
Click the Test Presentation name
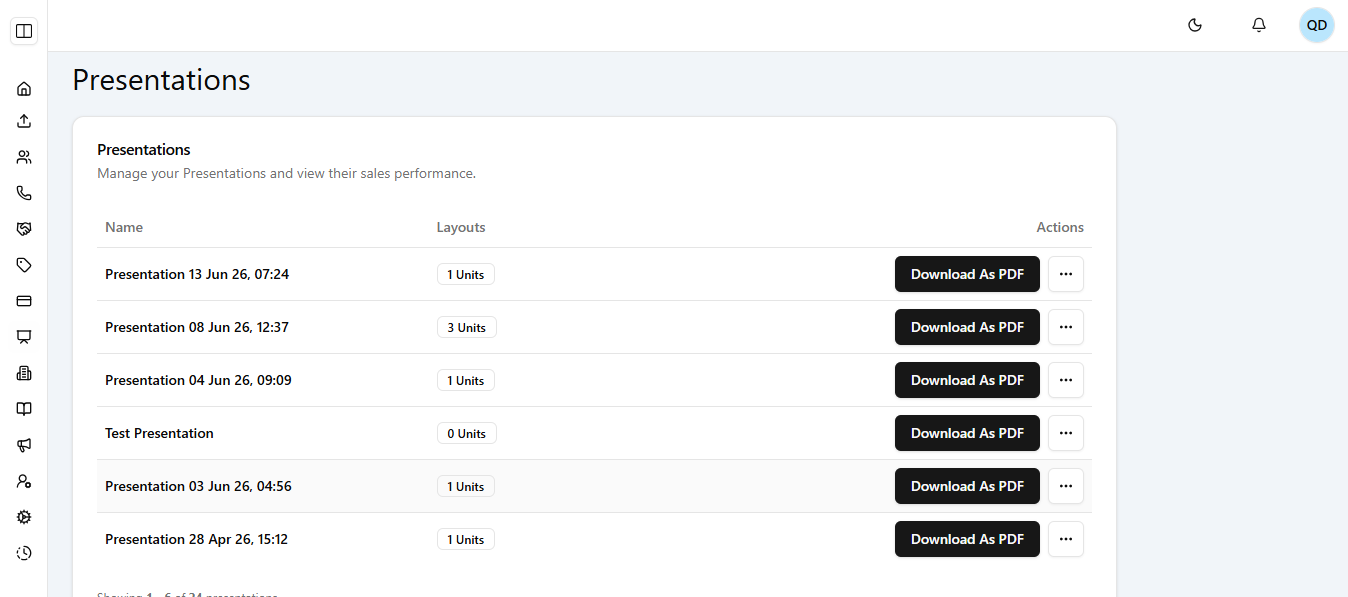159,433
